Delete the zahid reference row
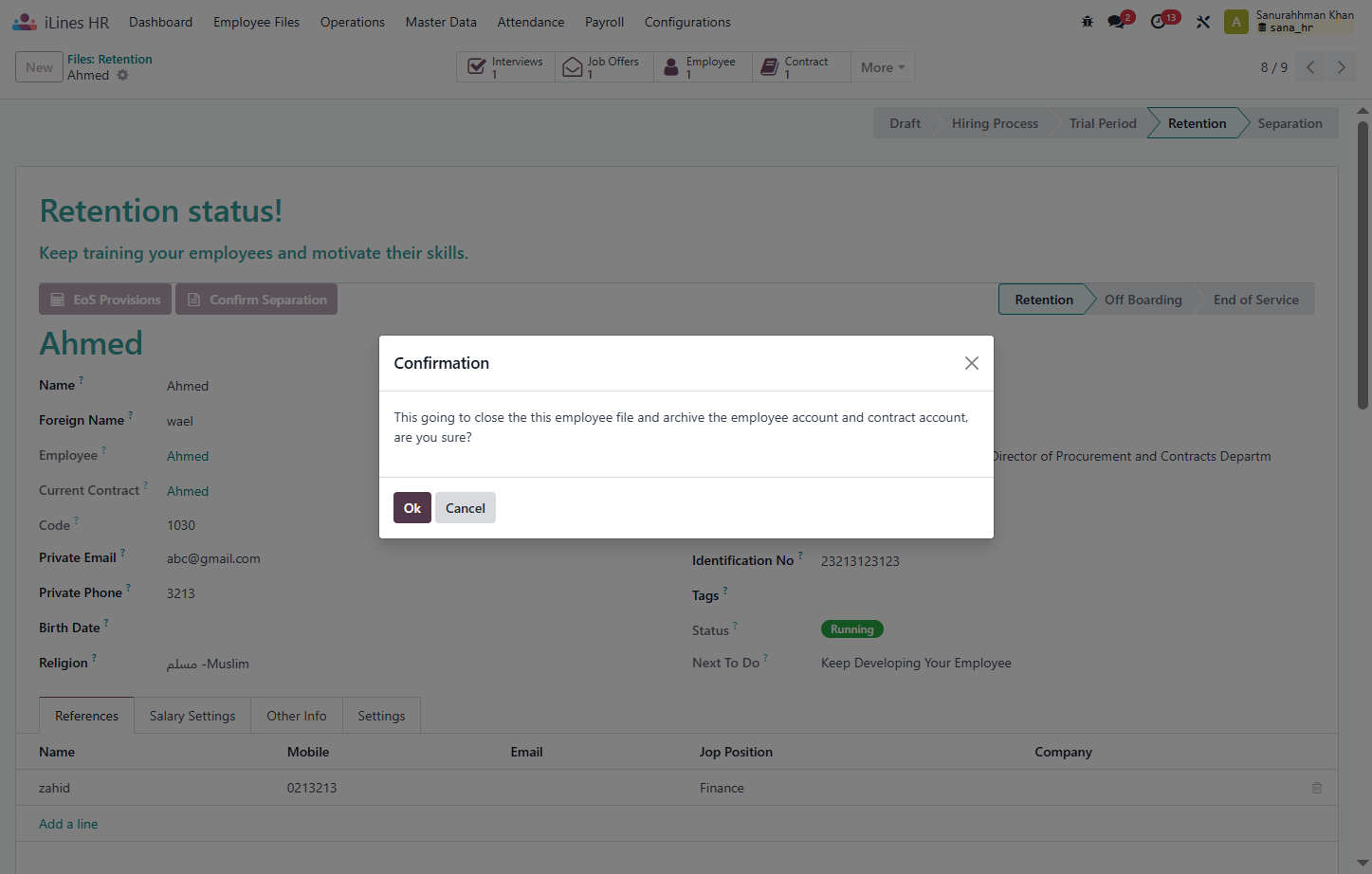 click(1317, 788)
